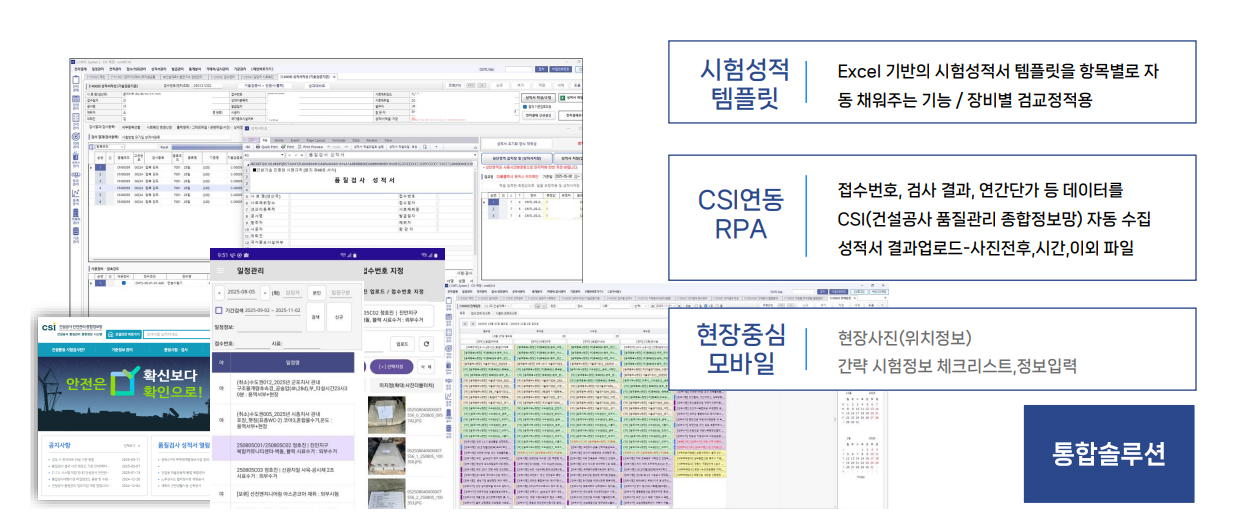This screenshot has height=532, width=1240.
Task: Open the 통계분석 menu in the main window
Action: click(195, 69)
